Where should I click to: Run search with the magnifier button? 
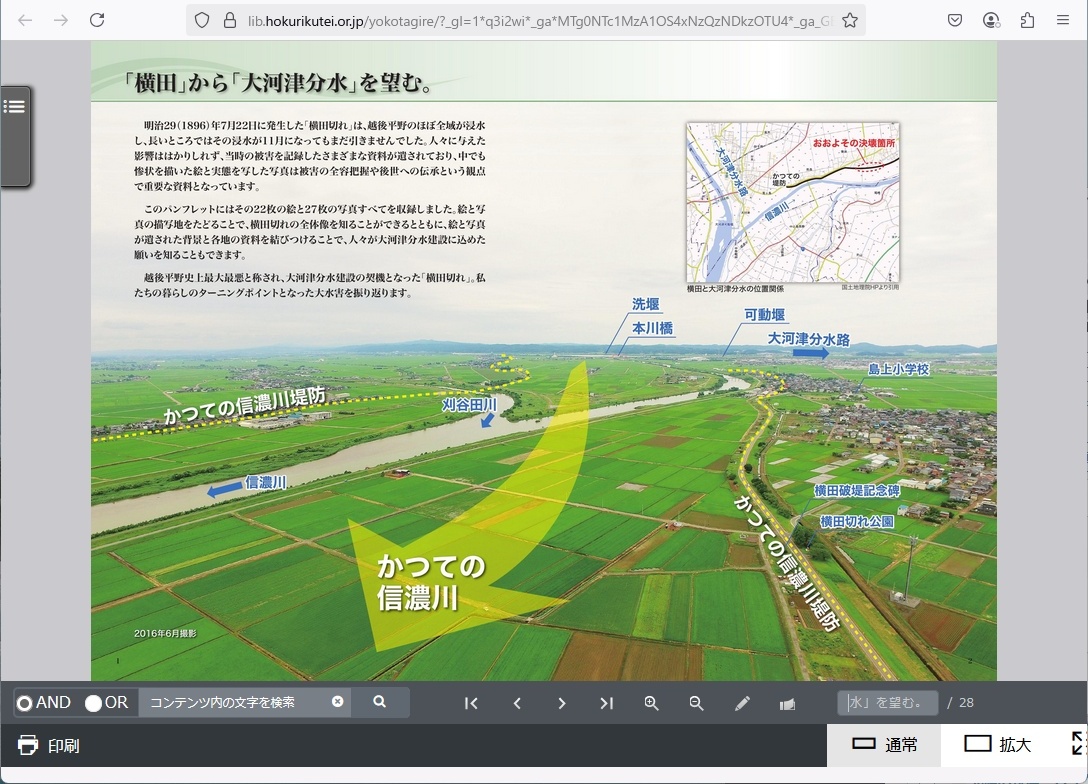tap(380, 702)
